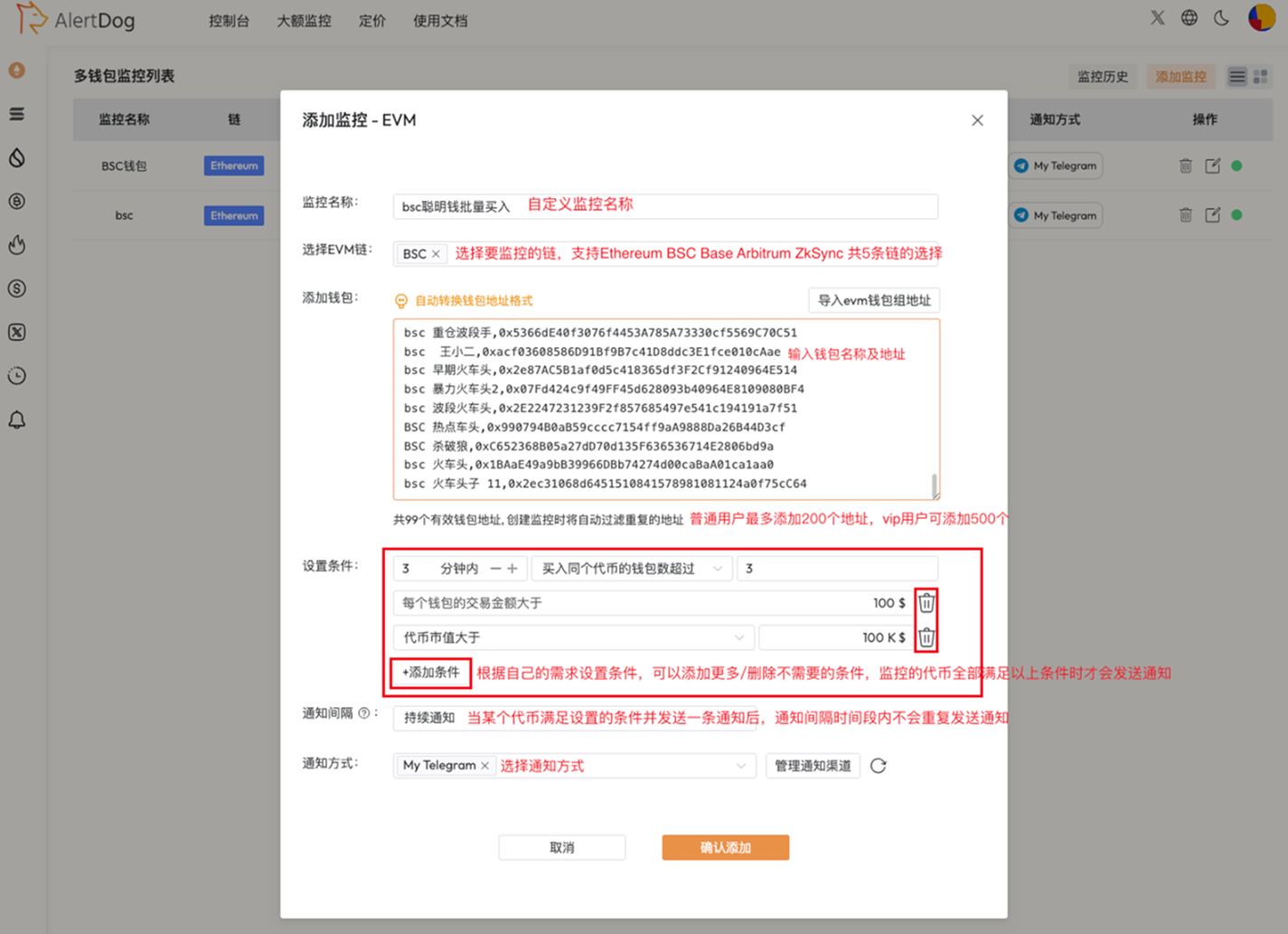
Task: Click the refresh icon beside 管理通知渠道 button
Action: 878,765
